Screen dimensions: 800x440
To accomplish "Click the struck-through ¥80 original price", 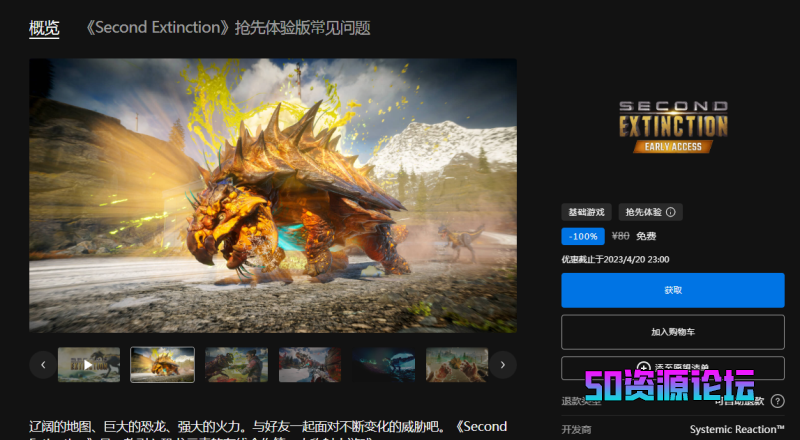I will (x=620, y=236).
